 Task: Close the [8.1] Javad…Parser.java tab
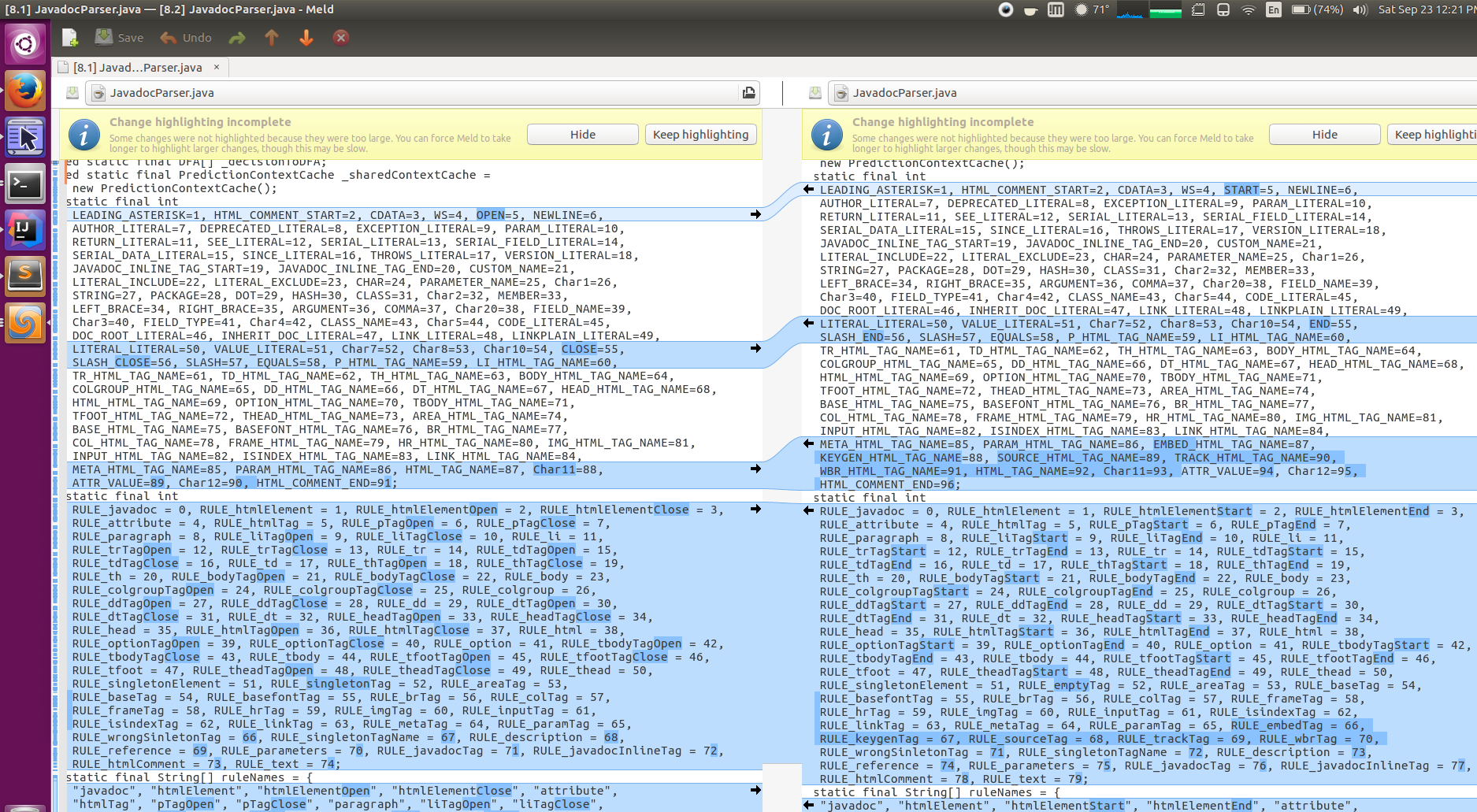[x=217, y=67]
